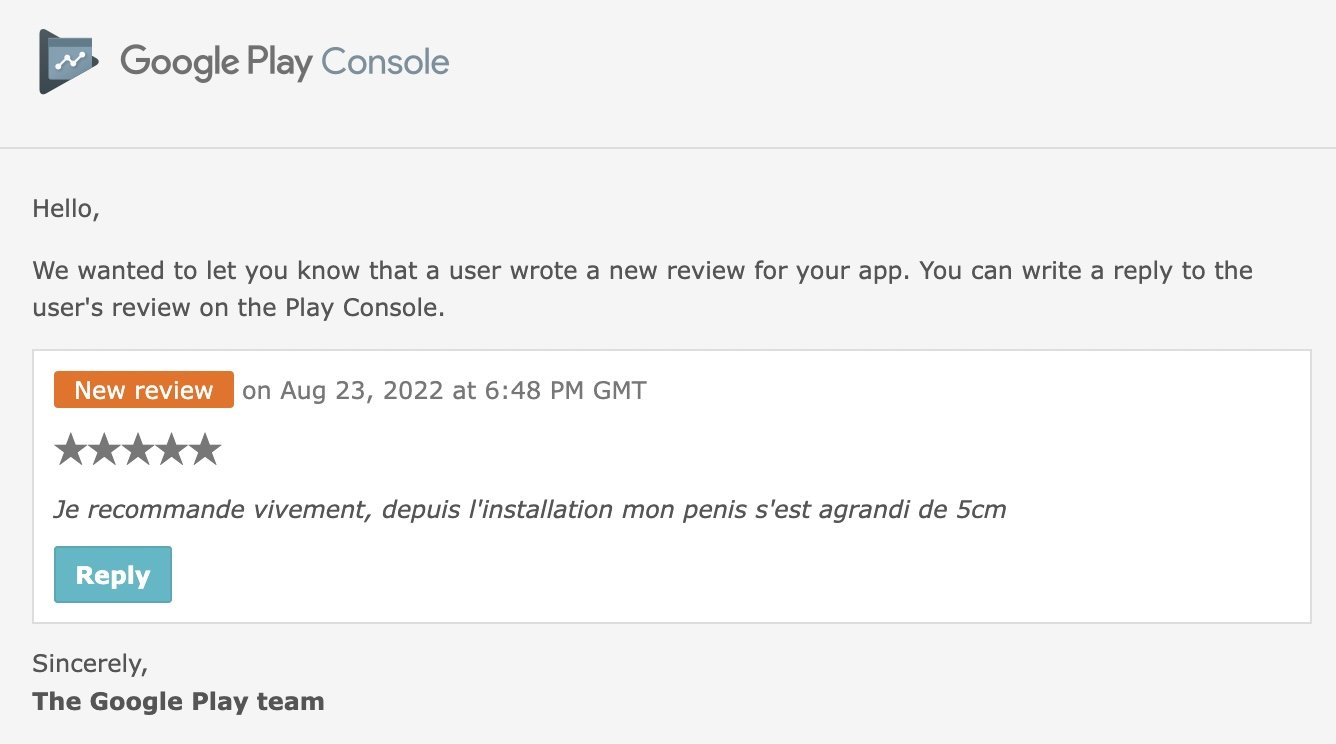Viewport: 1336px width, 744px height.
Task: Click the orange New review badge
Action: [x=144, y=390]
